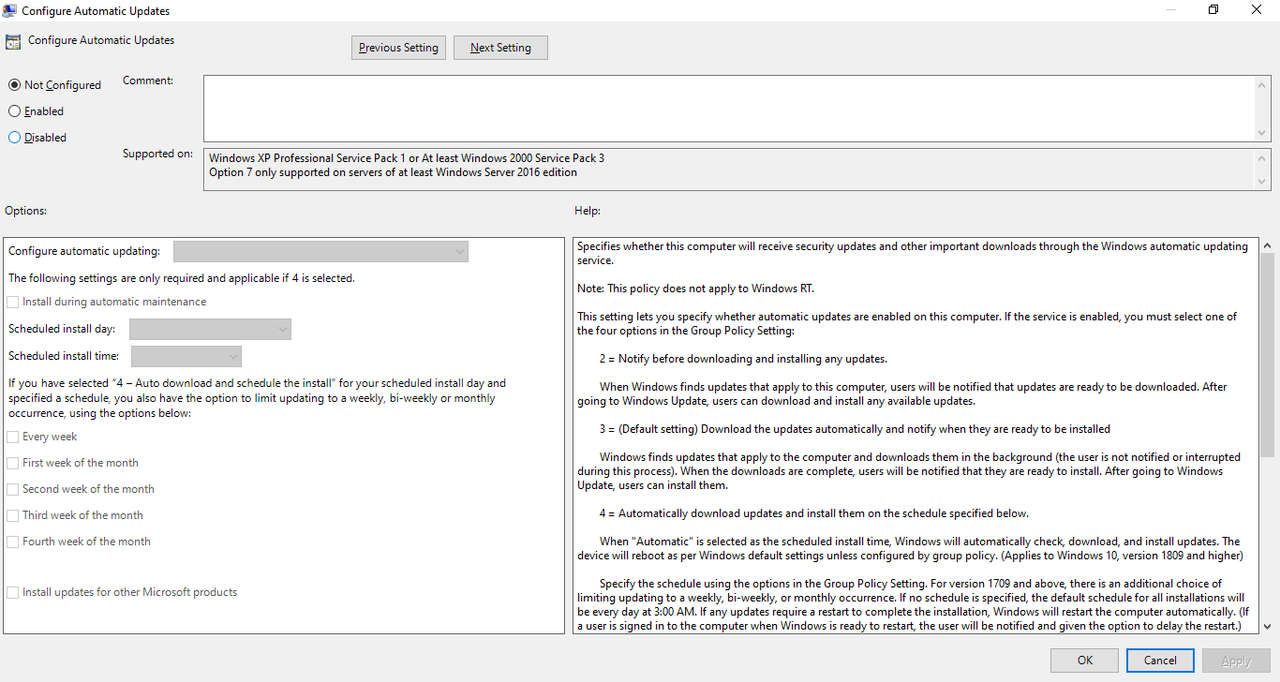The image size is (1280, 682).
Task: Click the Help: label
Action: [587, 211]
